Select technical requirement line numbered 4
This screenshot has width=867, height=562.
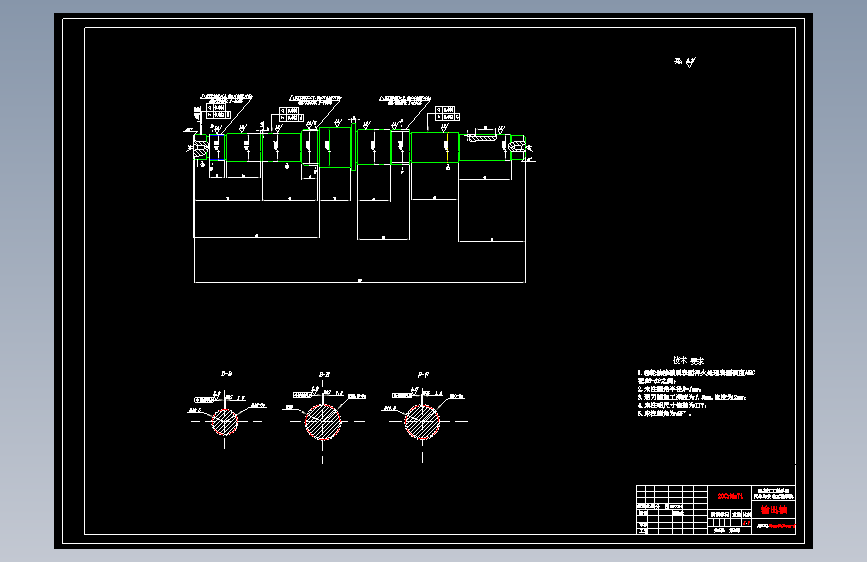[x=672, y=405]
